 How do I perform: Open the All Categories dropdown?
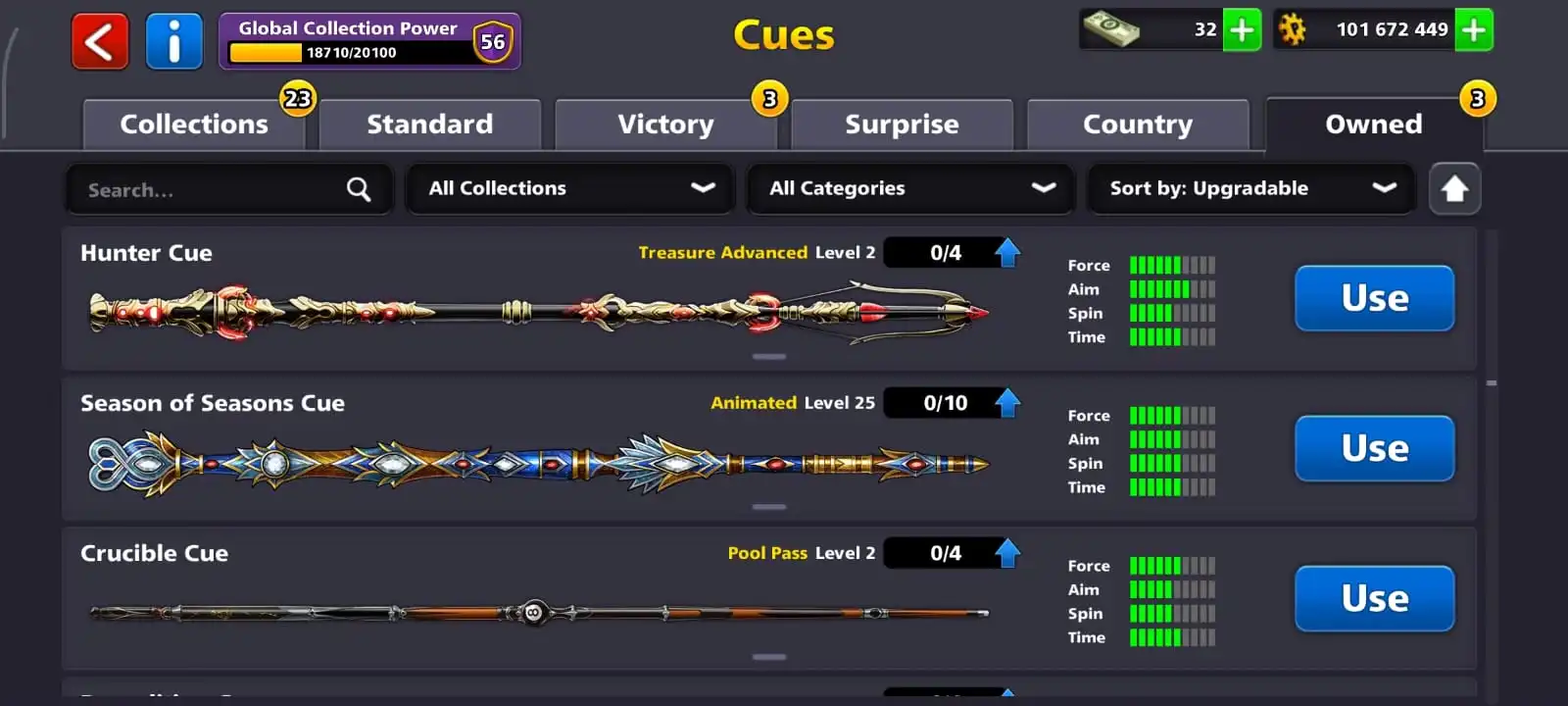tap(911, 188)
